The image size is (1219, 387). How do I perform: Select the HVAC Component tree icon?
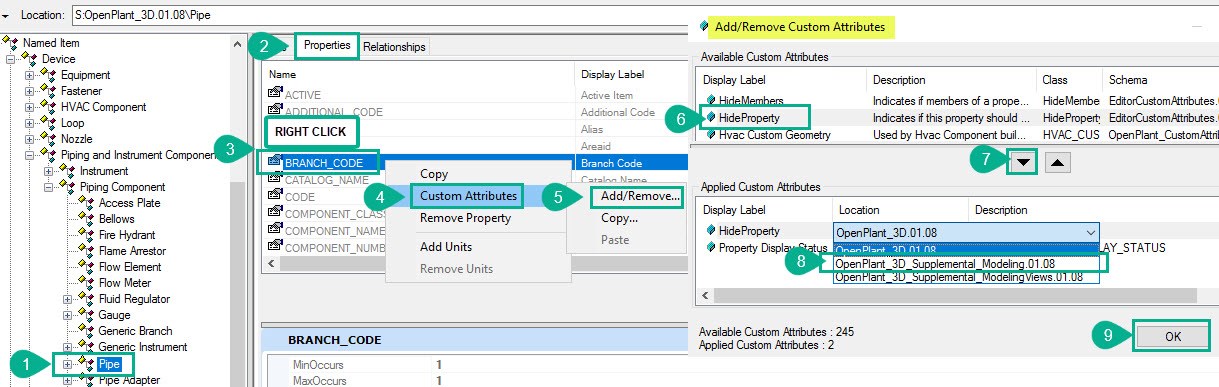click(50, 107)
